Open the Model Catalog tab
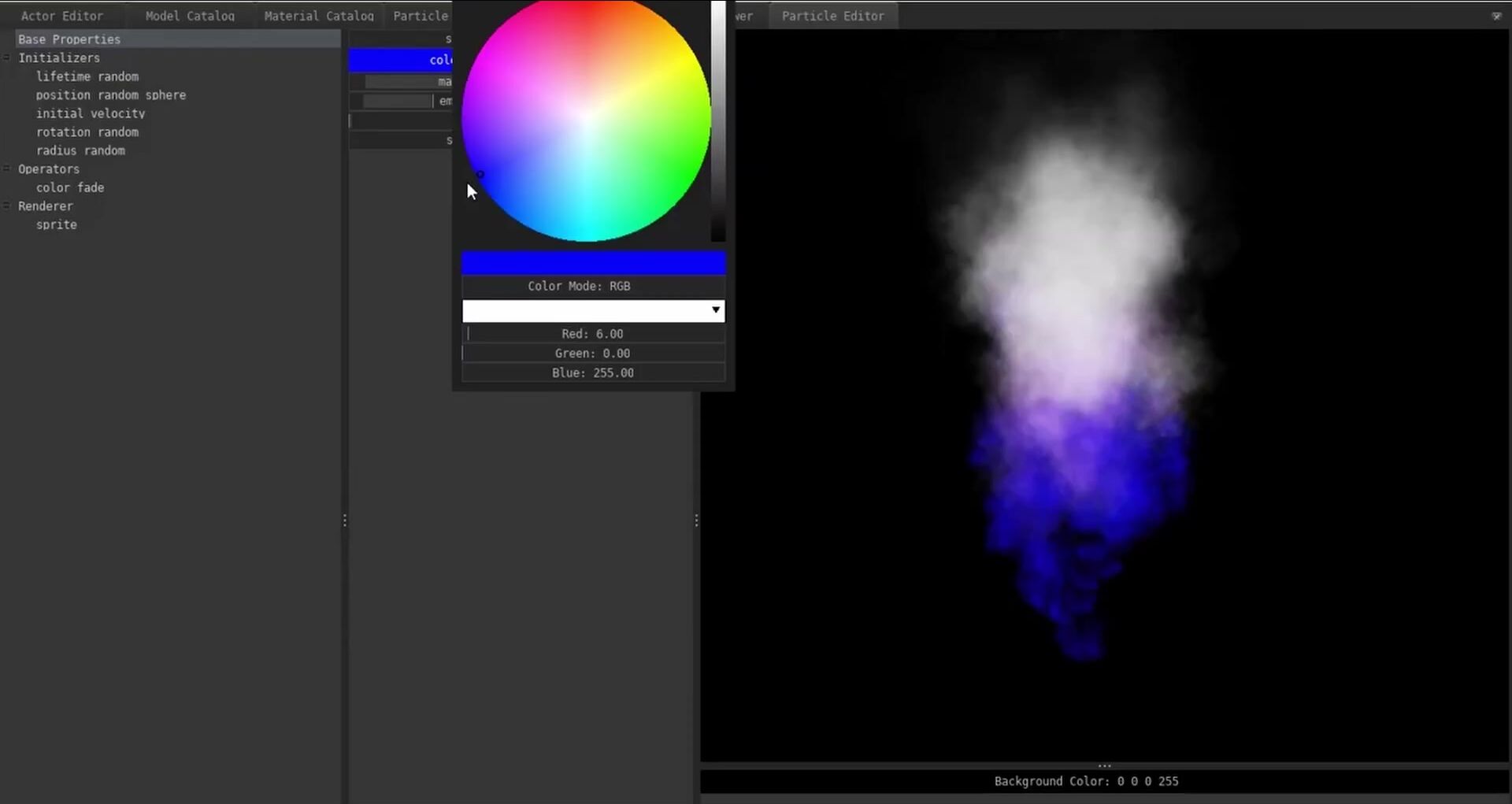The image size is (1512, 804). tap(190, 16)
